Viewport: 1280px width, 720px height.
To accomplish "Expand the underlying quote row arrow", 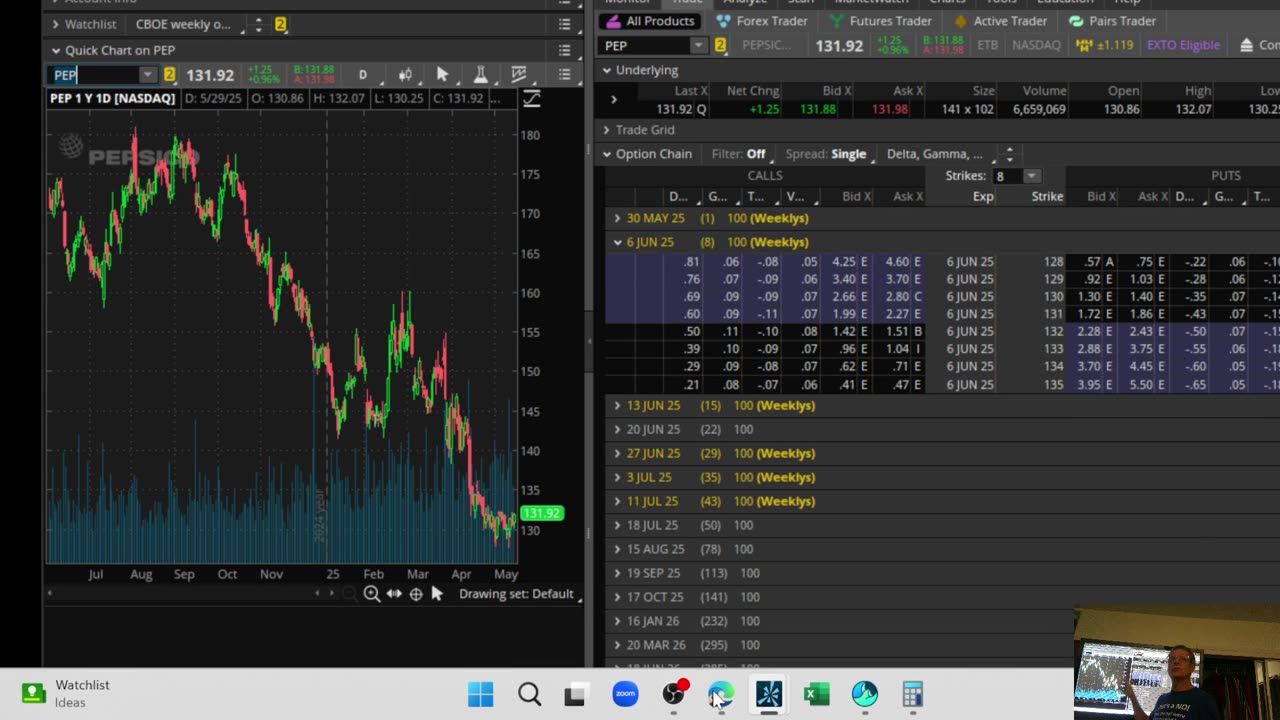I will [613, 99].
